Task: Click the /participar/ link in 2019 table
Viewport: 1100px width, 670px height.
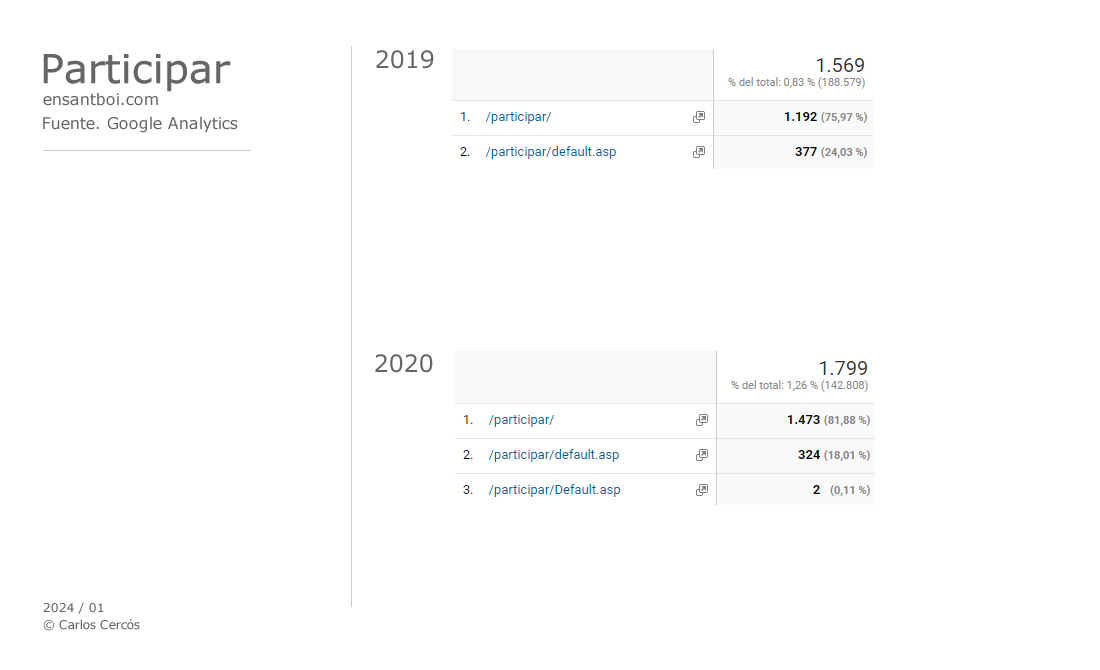Action: 518,117
